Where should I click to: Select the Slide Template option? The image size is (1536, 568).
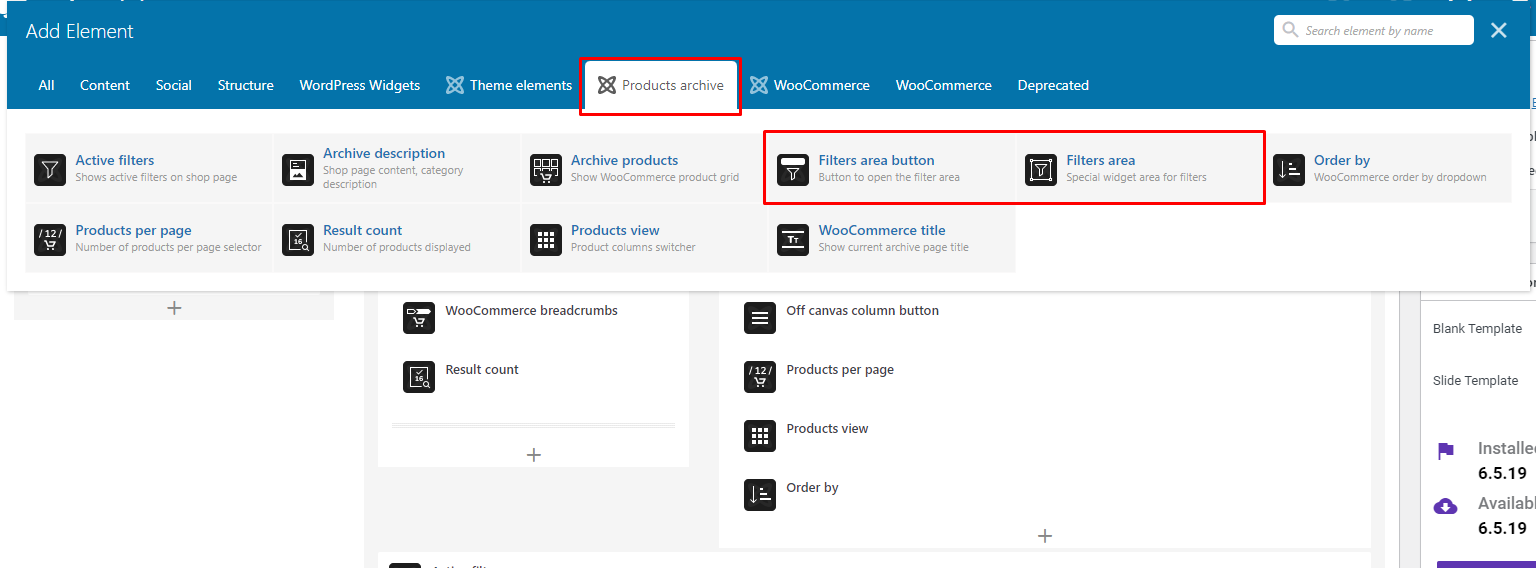1475,381
